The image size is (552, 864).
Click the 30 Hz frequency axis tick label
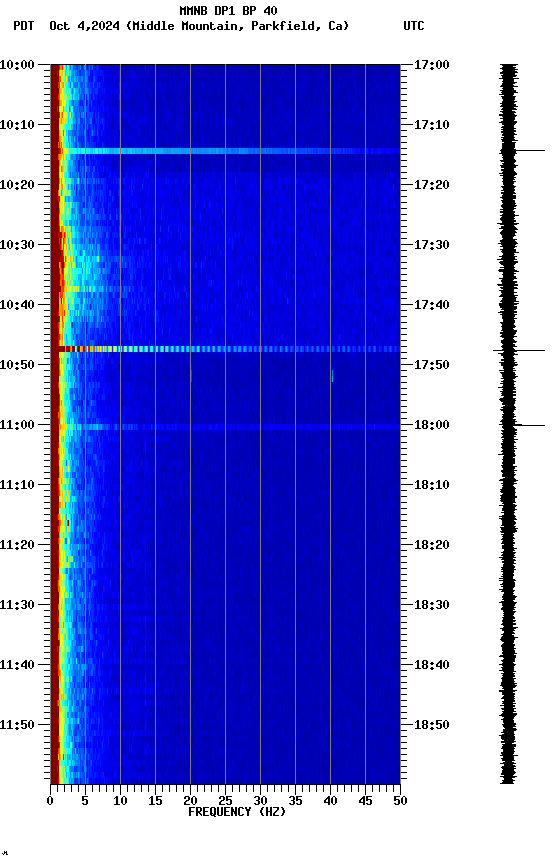(260, 801)
